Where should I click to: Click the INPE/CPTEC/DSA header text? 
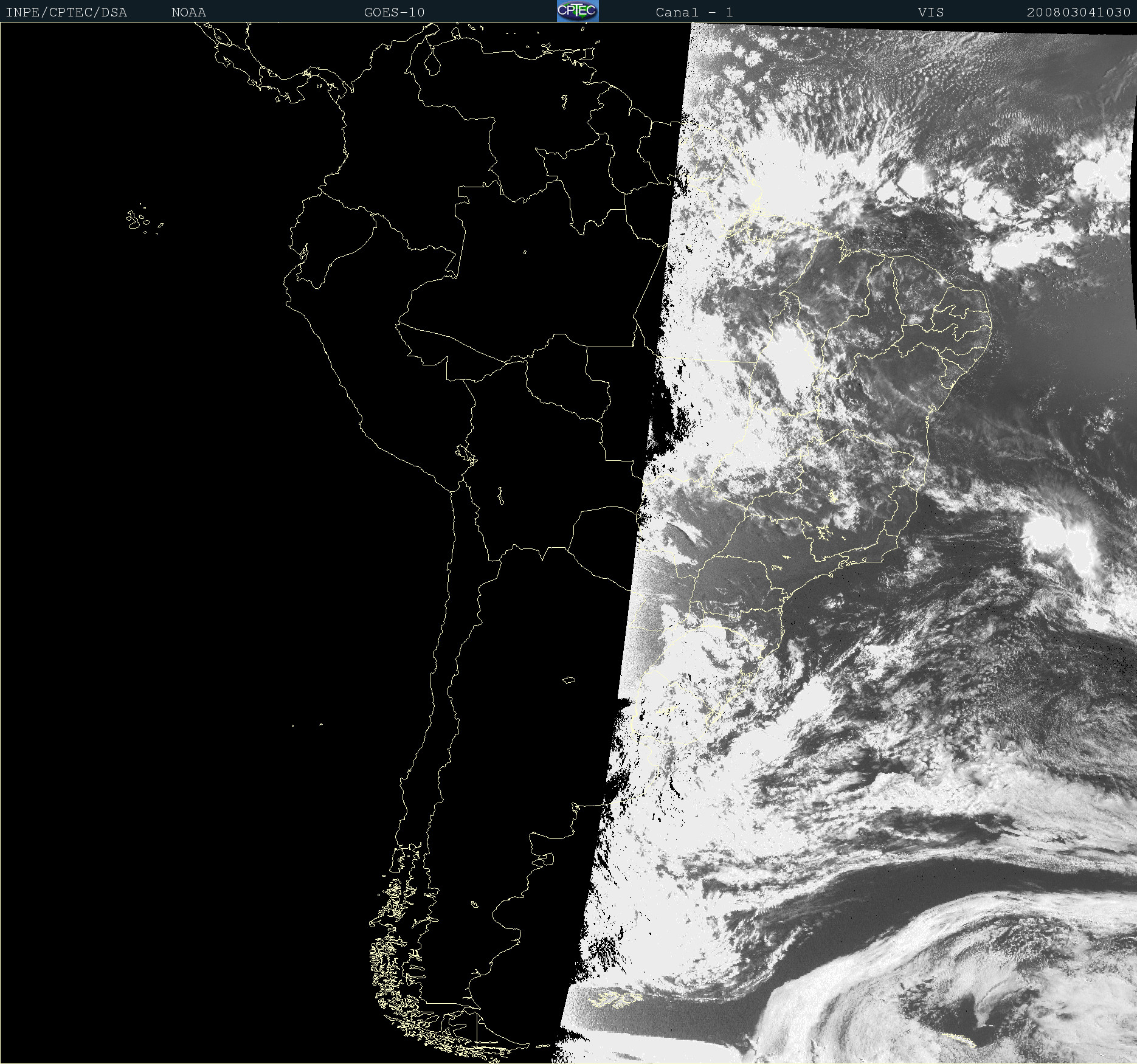pos(66,13)
